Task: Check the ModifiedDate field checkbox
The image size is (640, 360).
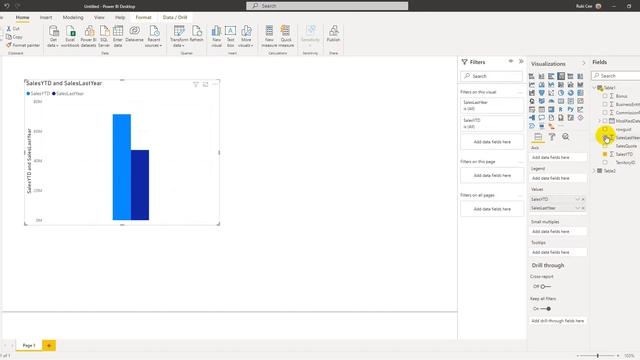Action: 605,121
